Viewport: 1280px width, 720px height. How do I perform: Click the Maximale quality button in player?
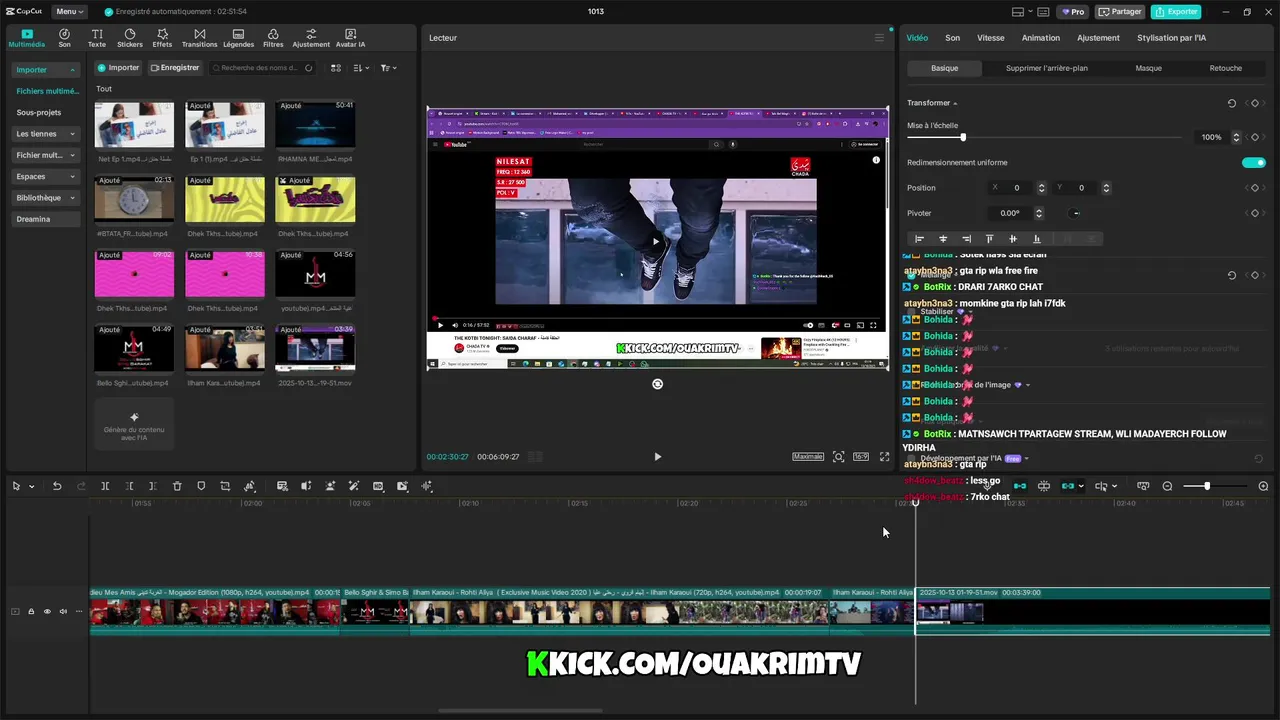coord(808,457)
